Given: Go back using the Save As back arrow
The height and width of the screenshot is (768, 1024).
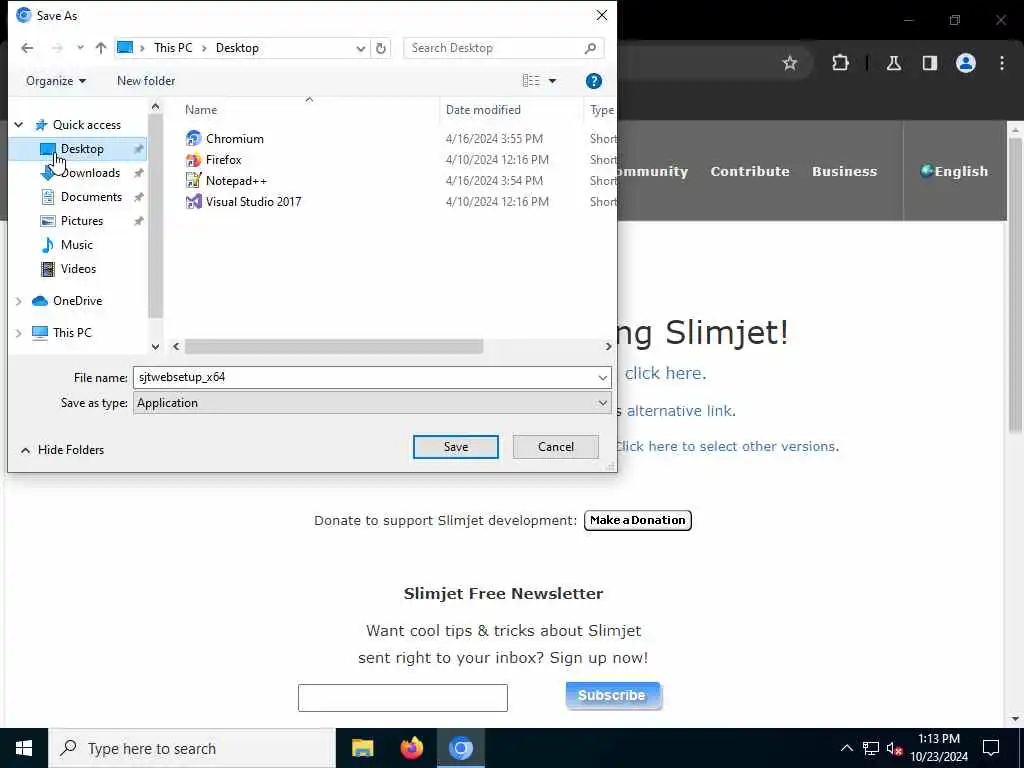Looking at the screenshot, I should tap(27, 48).
